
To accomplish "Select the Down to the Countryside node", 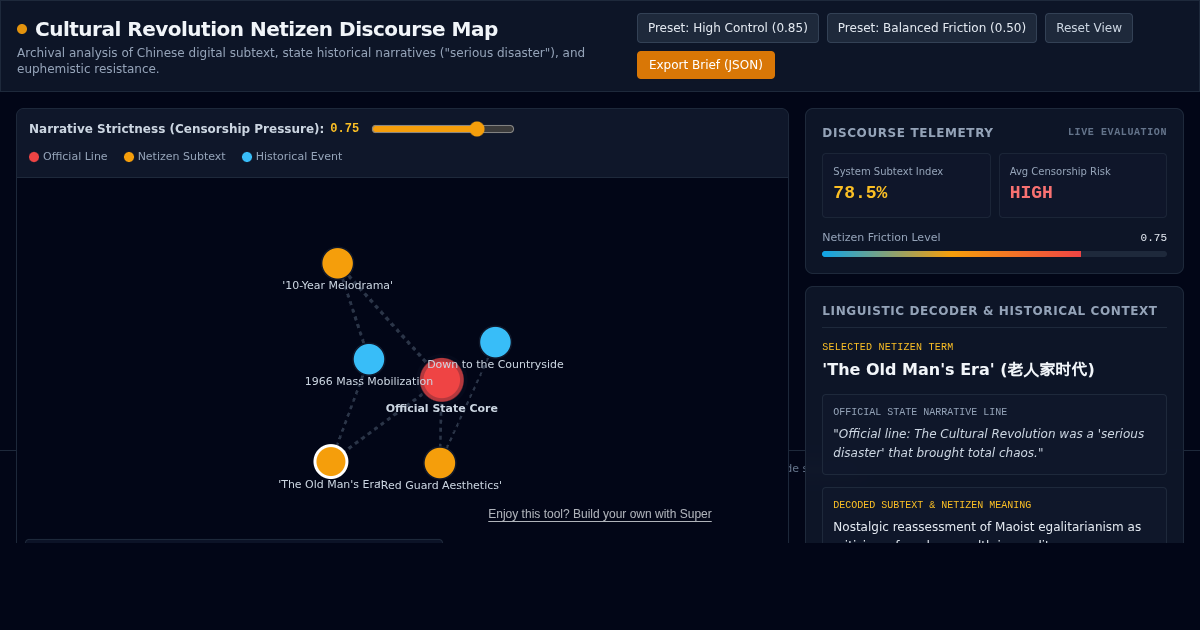I will pyautogui.click(x=495, y=342).
